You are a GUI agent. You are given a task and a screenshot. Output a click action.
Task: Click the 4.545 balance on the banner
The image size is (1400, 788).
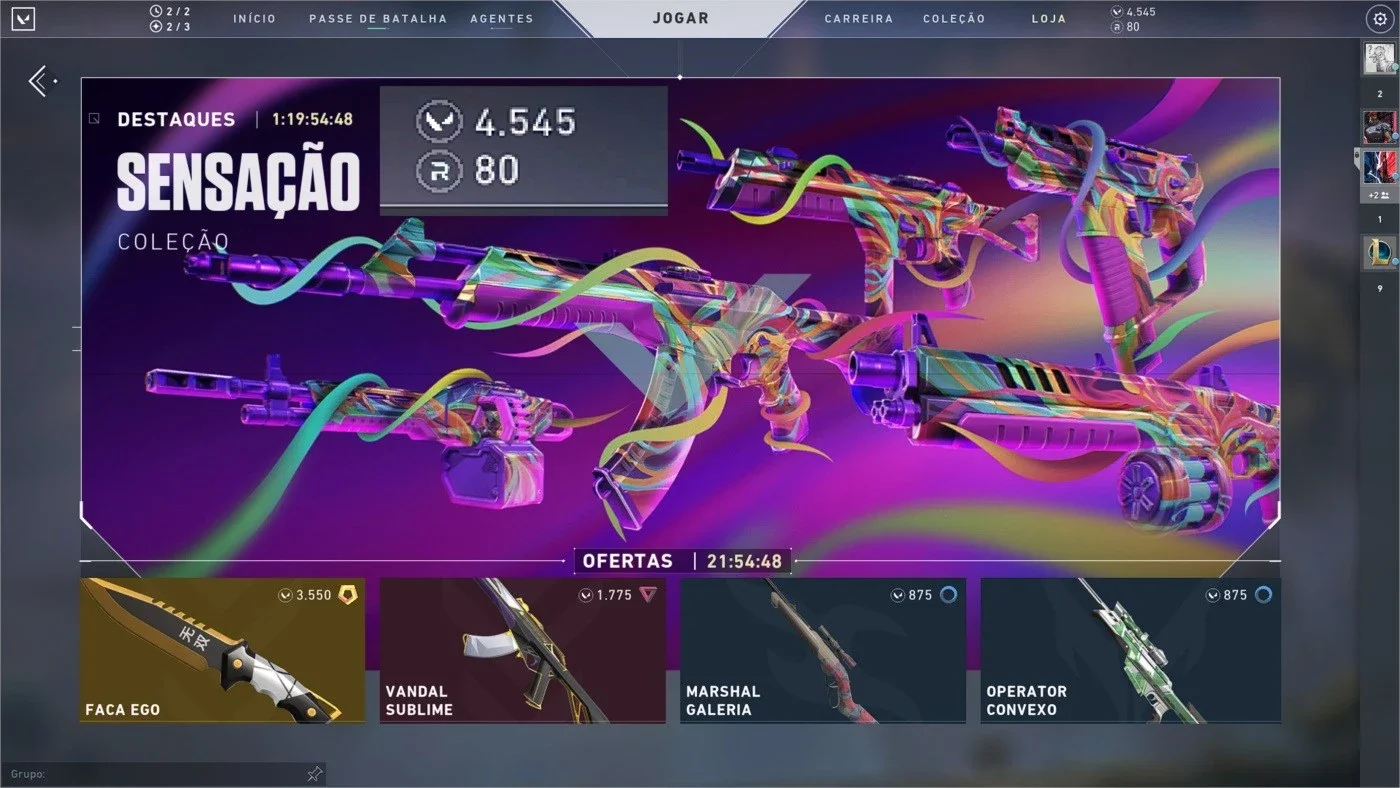526,122
